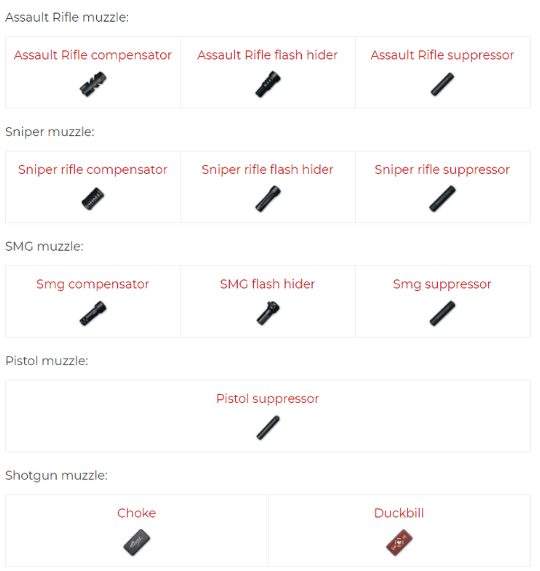Click the Assault Rifle compensator icon
The width and height of the screenshot is (540, 571).
pos(93,84)
